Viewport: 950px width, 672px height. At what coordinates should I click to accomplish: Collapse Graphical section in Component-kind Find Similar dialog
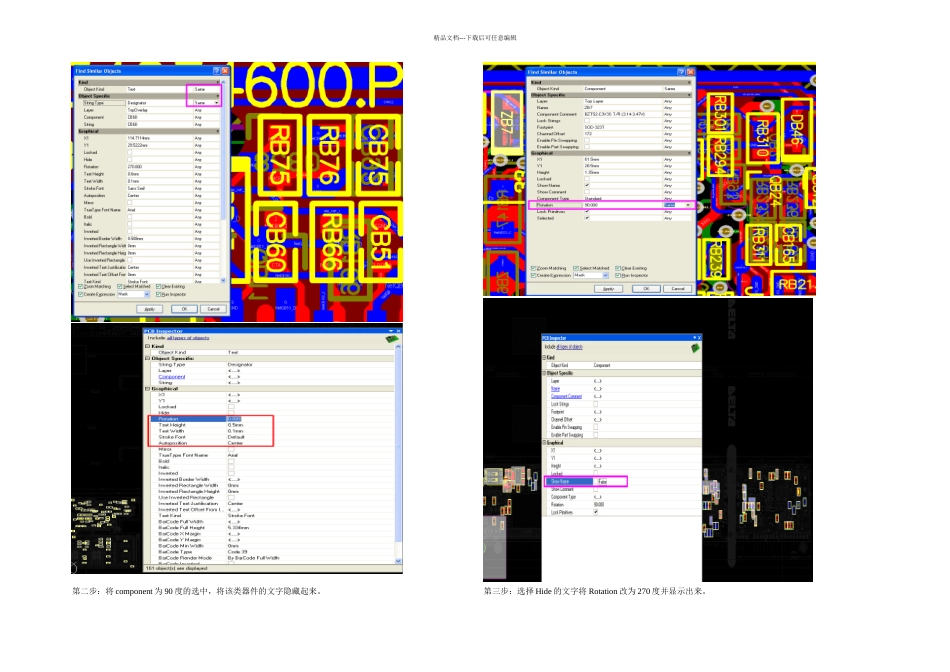click(x=689, y=153)
